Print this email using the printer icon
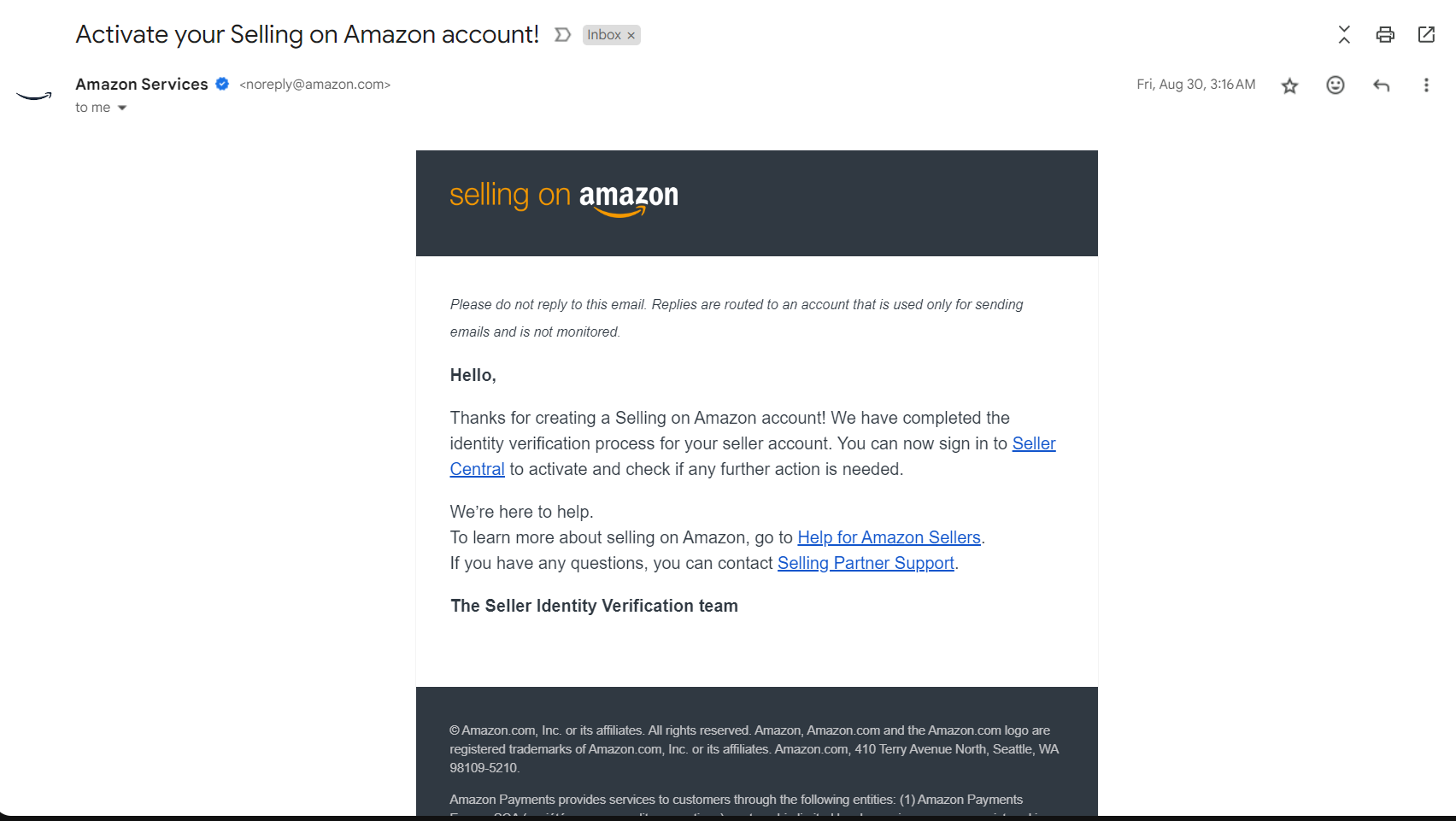This screenshot has height=821, width=1456. tap(1385, 34)
